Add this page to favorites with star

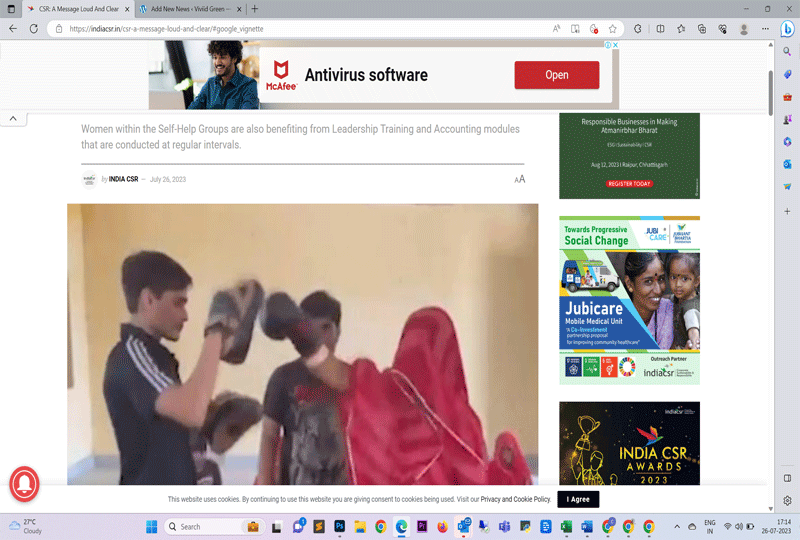(612, 29)
